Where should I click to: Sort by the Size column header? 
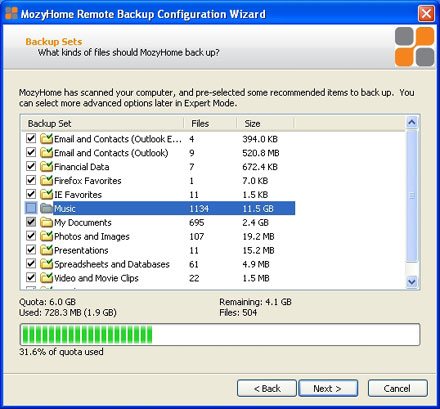point(265,123)
